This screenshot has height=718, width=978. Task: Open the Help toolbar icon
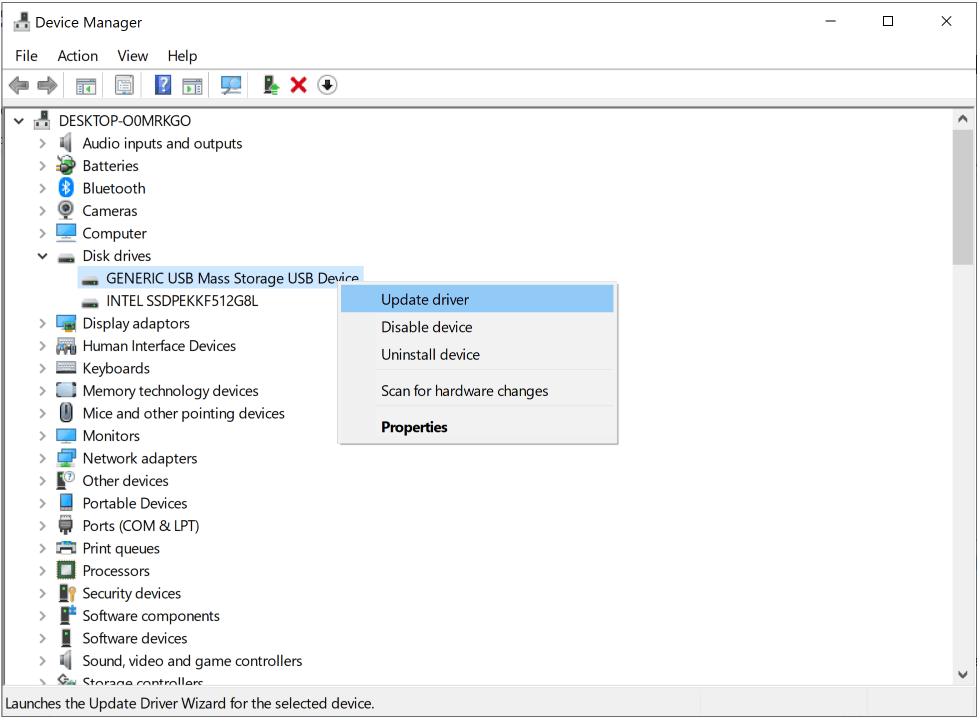163,86
